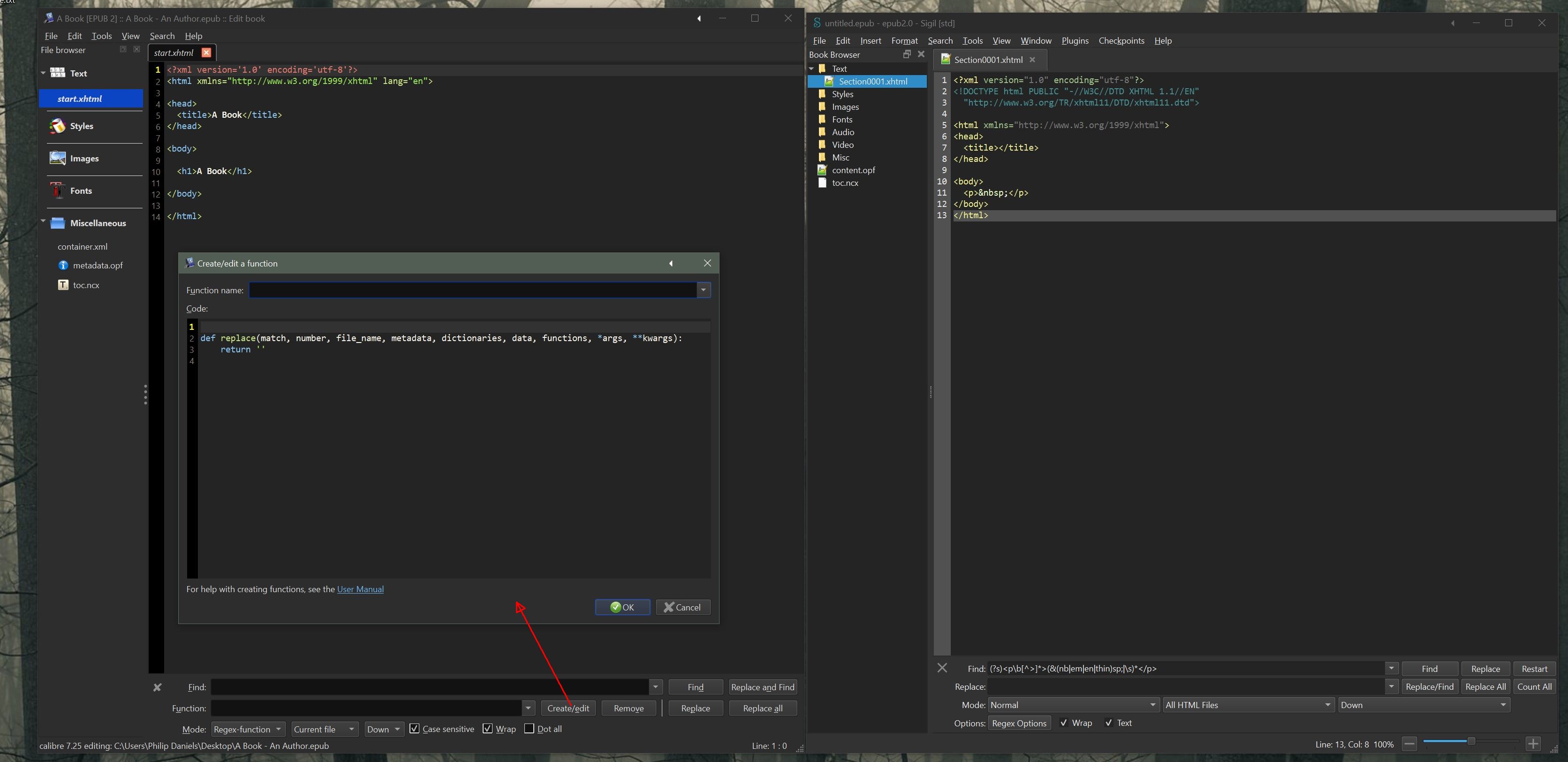Open the User Manual link
Image resolution: width=1568 pixels, height=762 pixels.
point(360,589)
